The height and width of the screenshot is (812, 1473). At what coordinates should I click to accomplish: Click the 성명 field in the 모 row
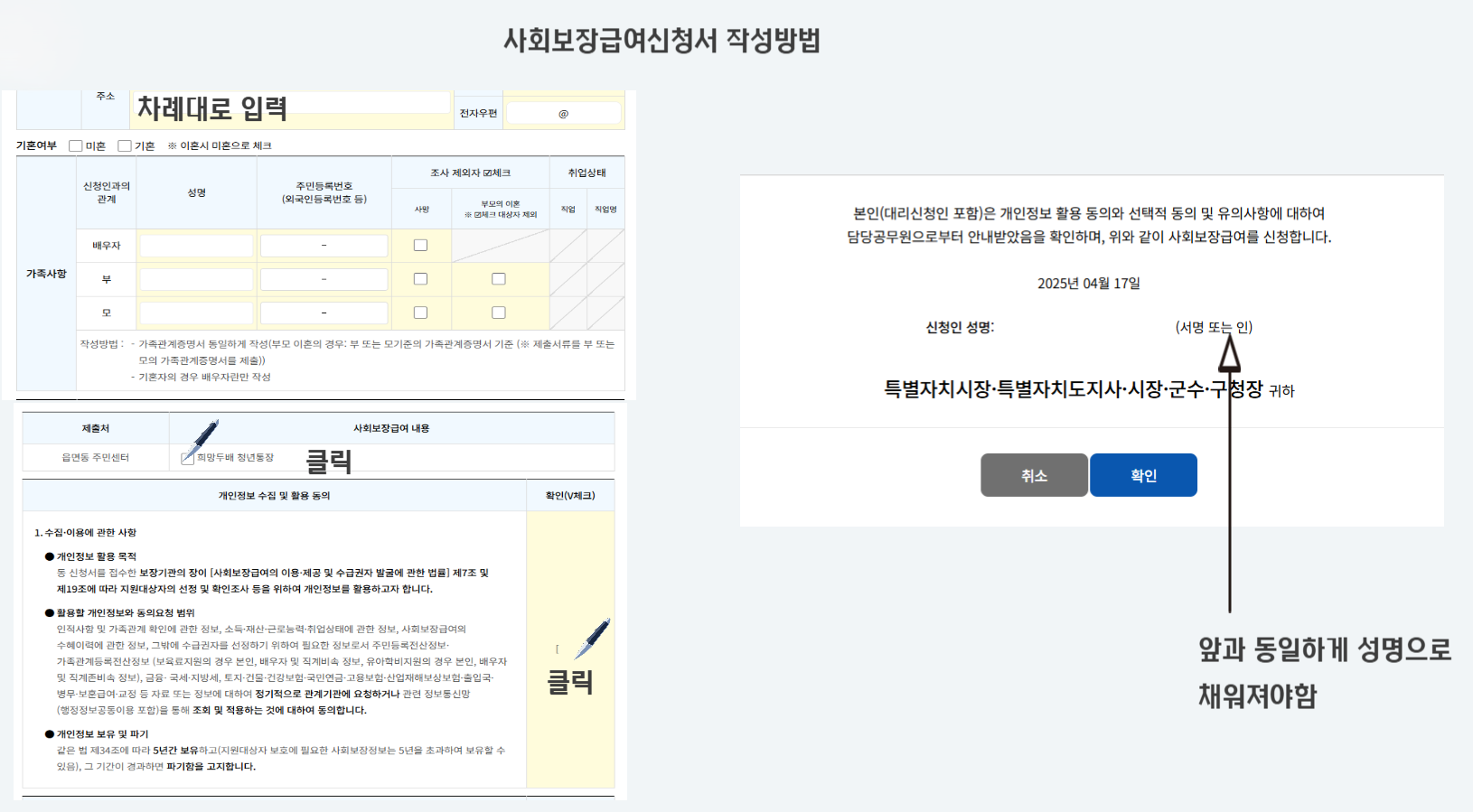(196, 313)
